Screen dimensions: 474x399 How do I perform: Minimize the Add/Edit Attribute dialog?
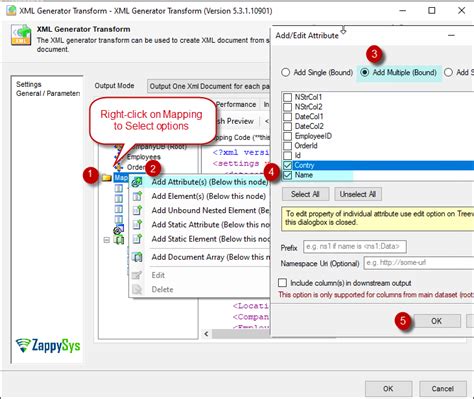(x=451, y=35)
